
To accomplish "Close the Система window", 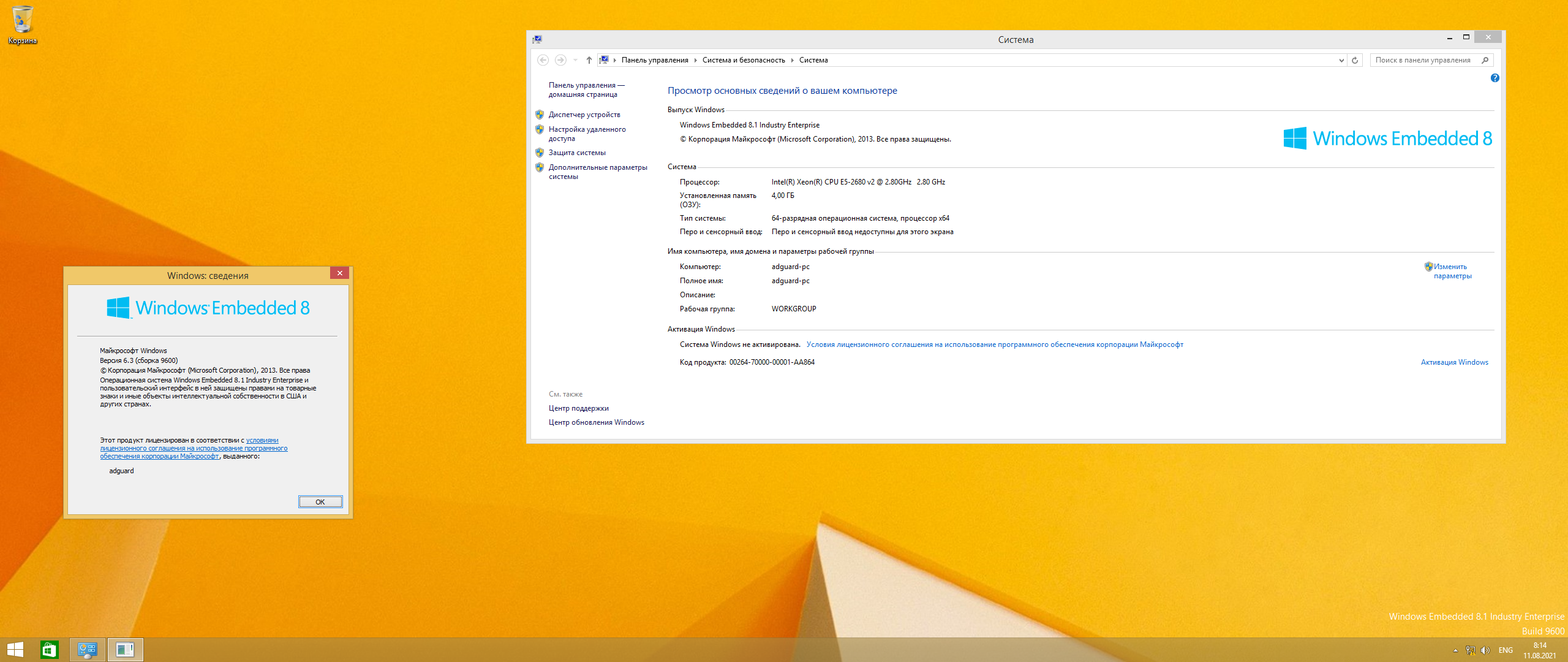I will pyautogui.click(x=1488, y=37).
